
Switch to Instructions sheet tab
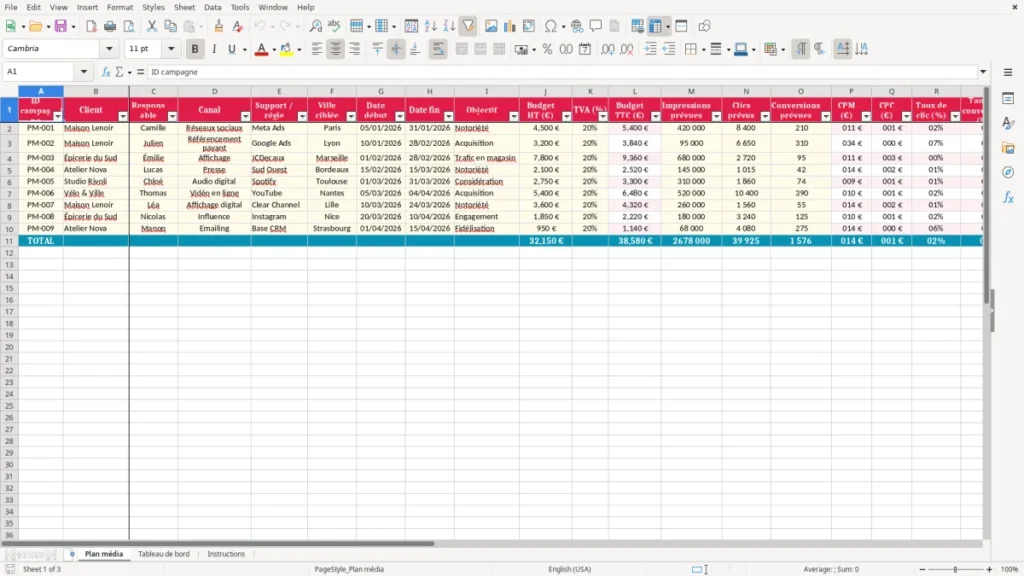[226, 554]
